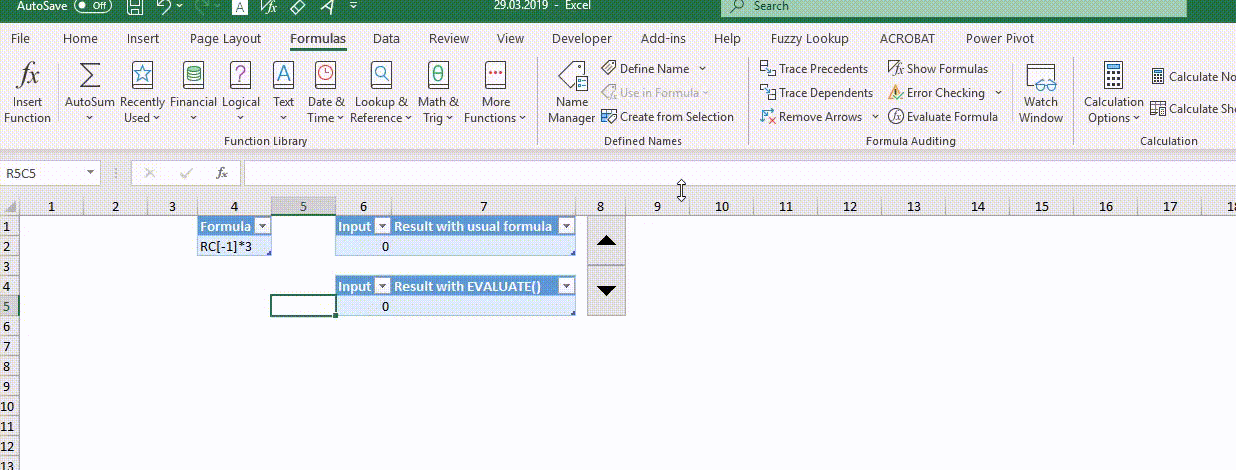The width and height of the screenshot is (1236, 470).
Task: Open the Watch Window
Action: coord(1041,92)
